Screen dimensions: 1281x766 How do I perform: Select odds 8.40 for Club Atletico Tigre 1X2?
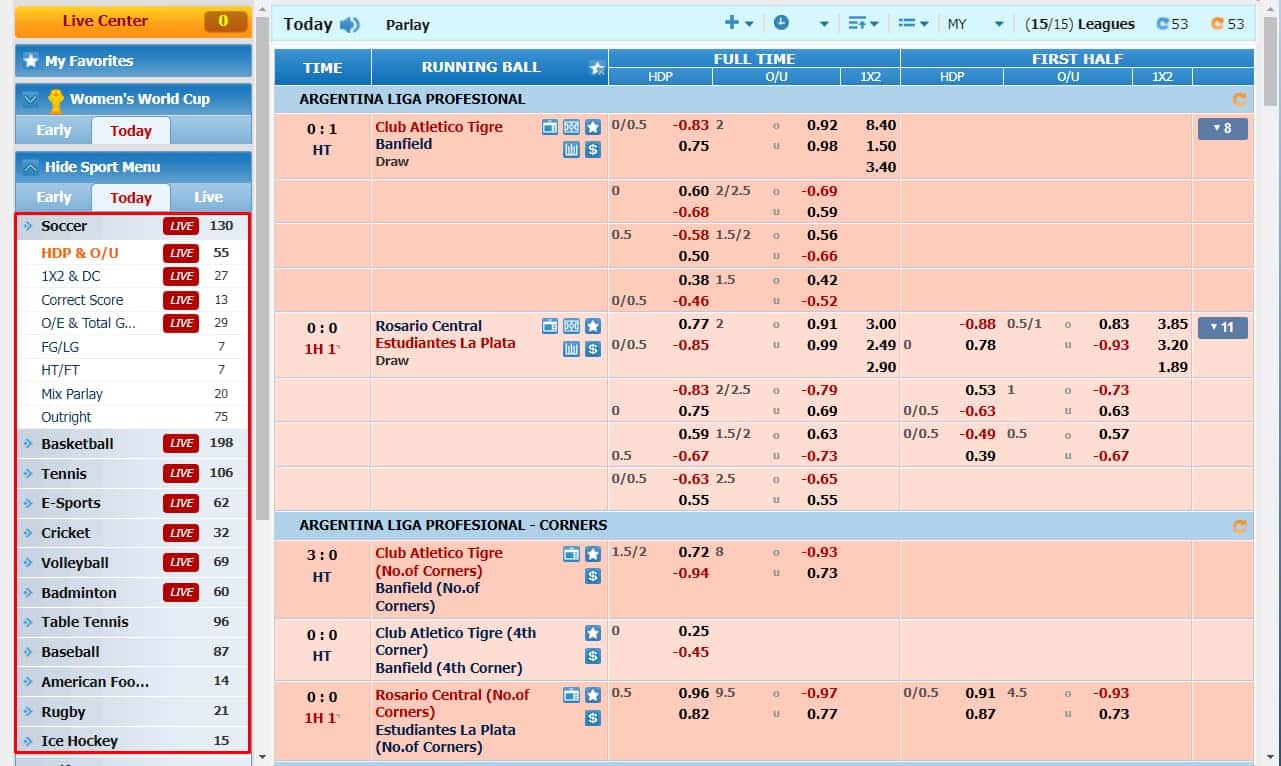pyautogui.click(x=880, y=126)
